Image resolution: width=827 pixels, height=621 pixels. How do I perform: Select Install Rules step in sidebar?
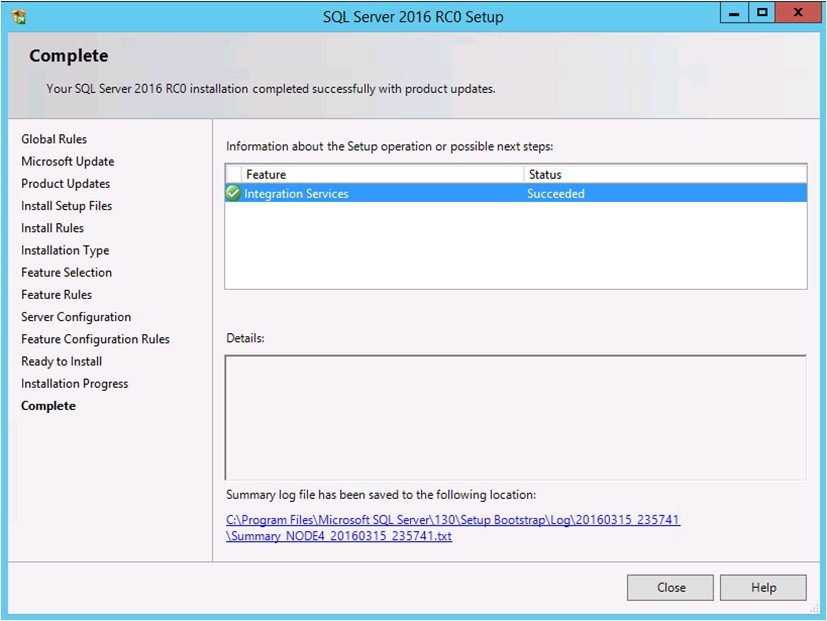coord(52,228)
